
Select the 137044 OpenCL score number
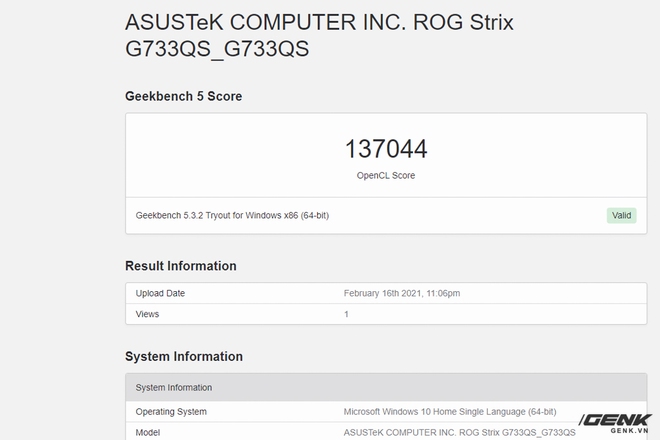[386, 149]
